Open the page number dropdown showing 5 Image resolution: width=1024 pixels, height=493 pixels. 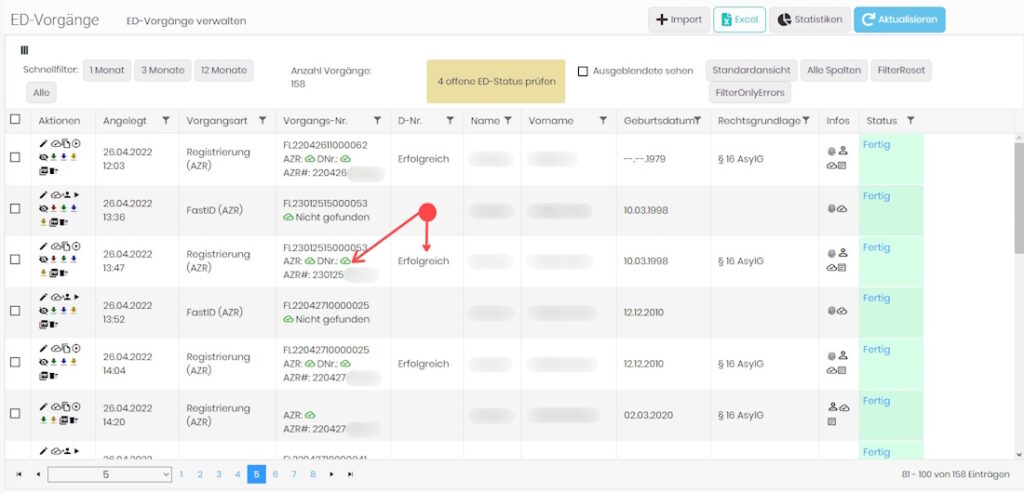(110, 474)
